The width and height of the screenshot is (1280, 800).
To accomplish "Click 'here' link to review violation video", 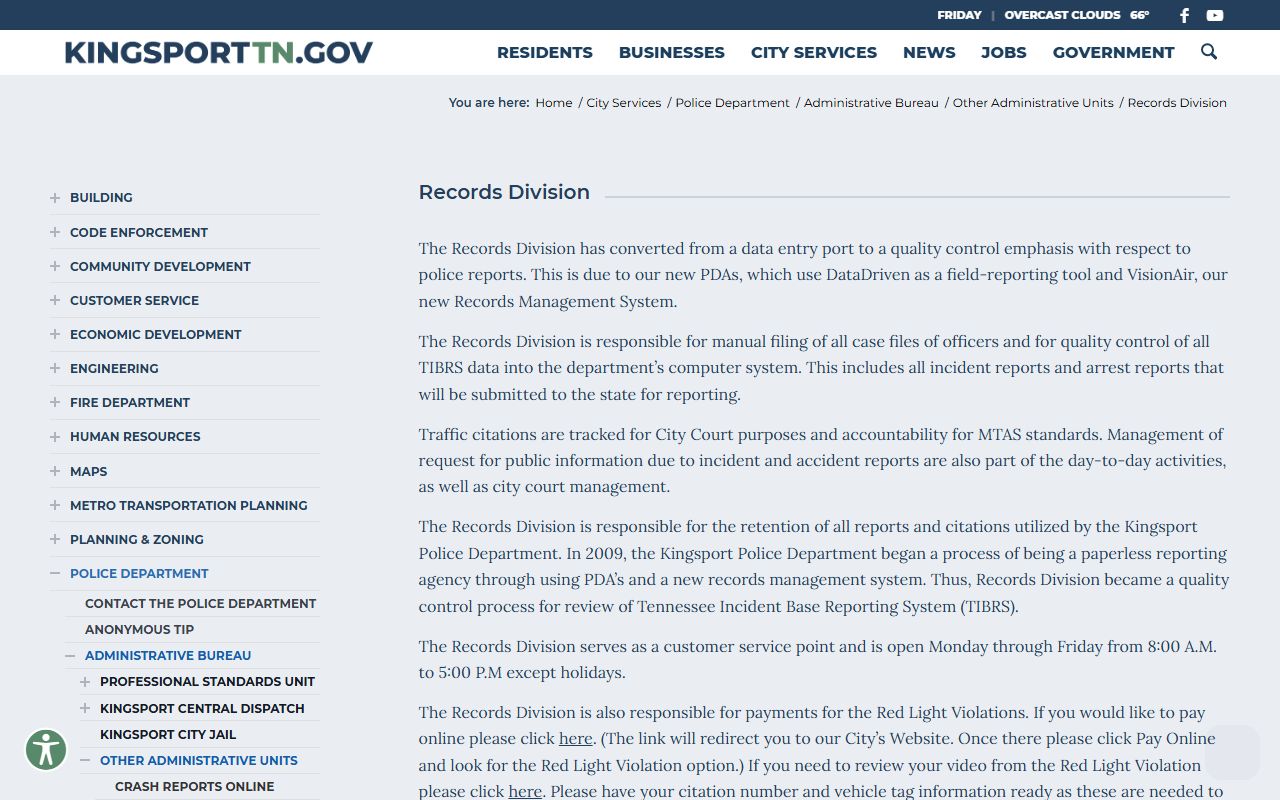I will click(x=525, y=791).
